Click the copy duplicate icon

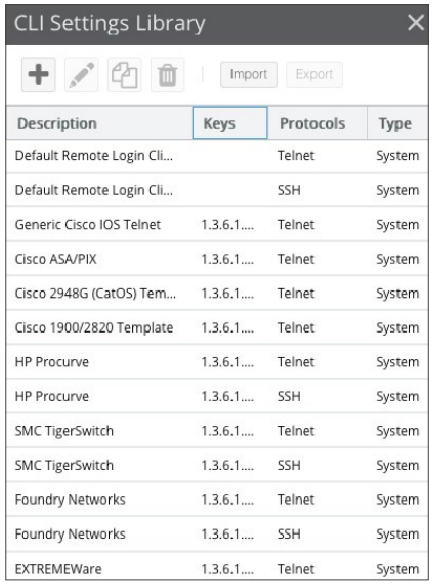coord(124,74)
